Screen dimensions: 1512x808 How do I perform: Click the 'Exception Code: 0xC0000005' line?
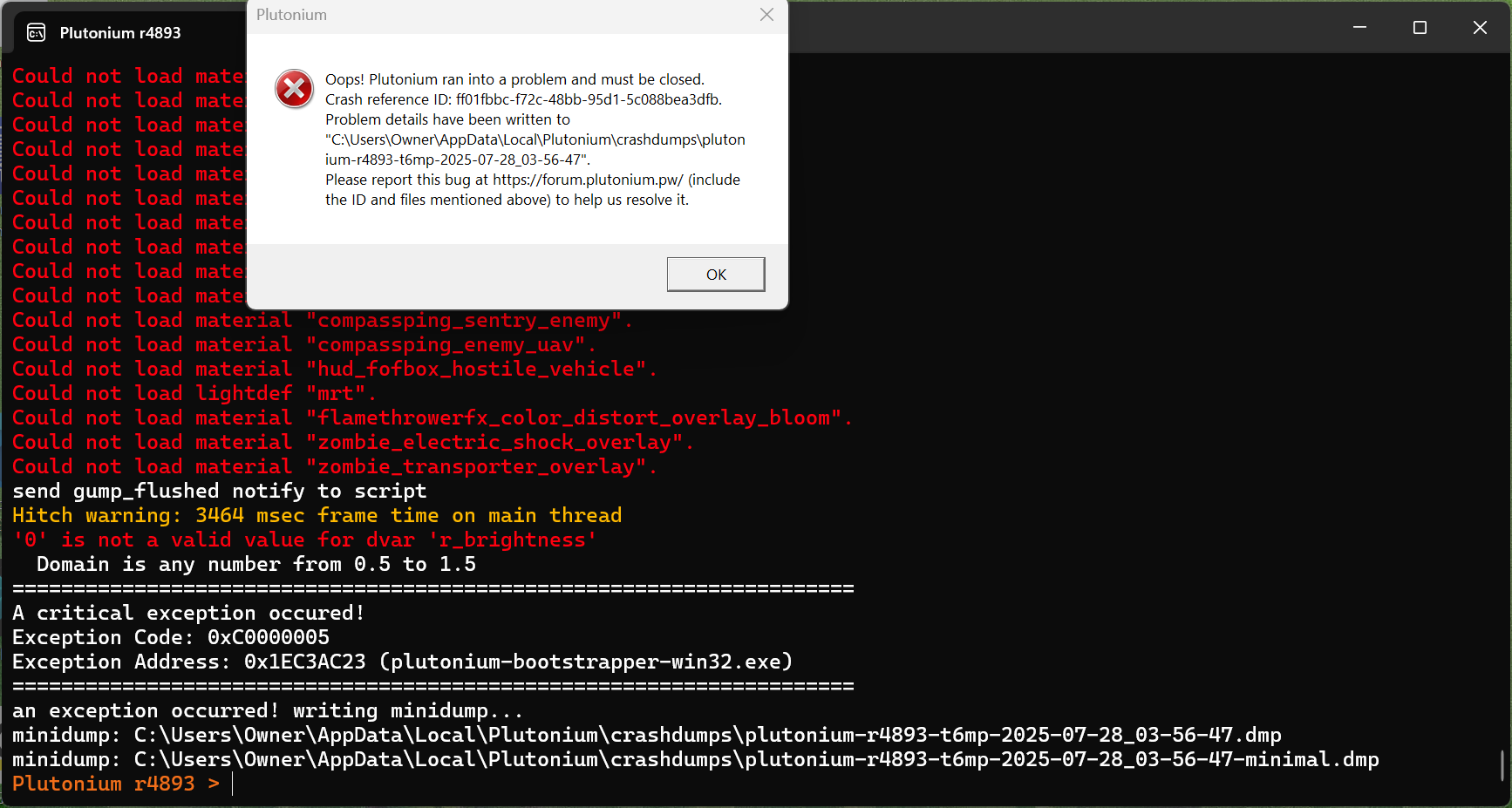coord(171,637)
